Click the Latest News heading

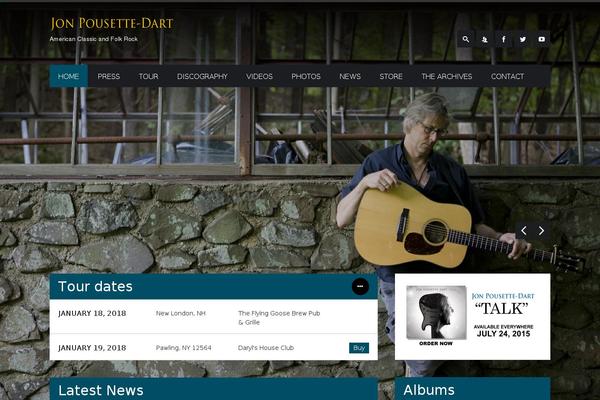click(101, 390)
